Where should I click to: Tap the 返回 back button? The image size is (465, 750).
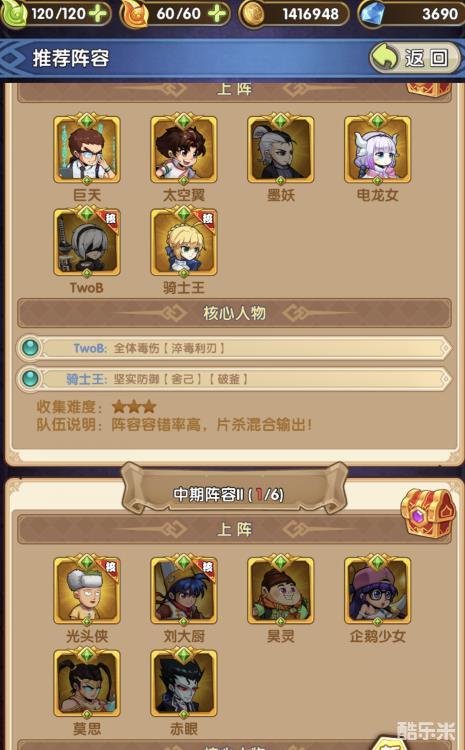click(416, 58)
